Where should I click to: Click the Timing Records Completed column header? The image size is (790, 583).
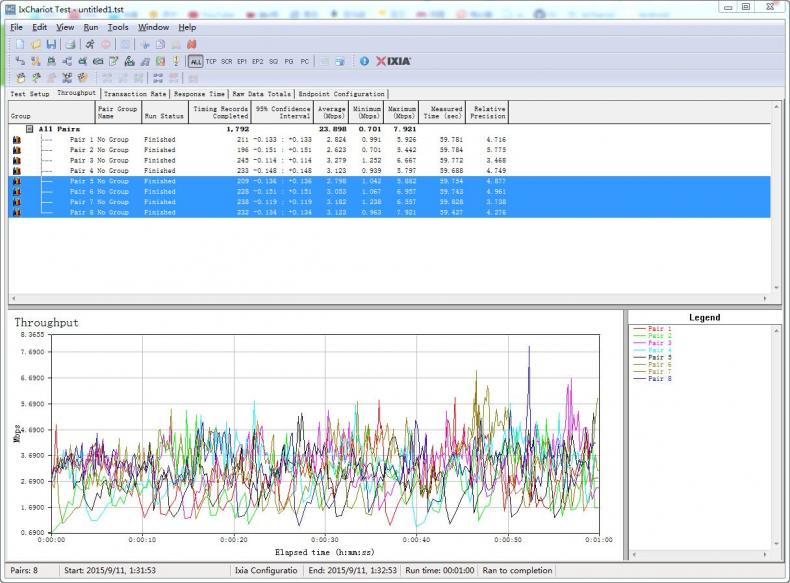point(220,112)
